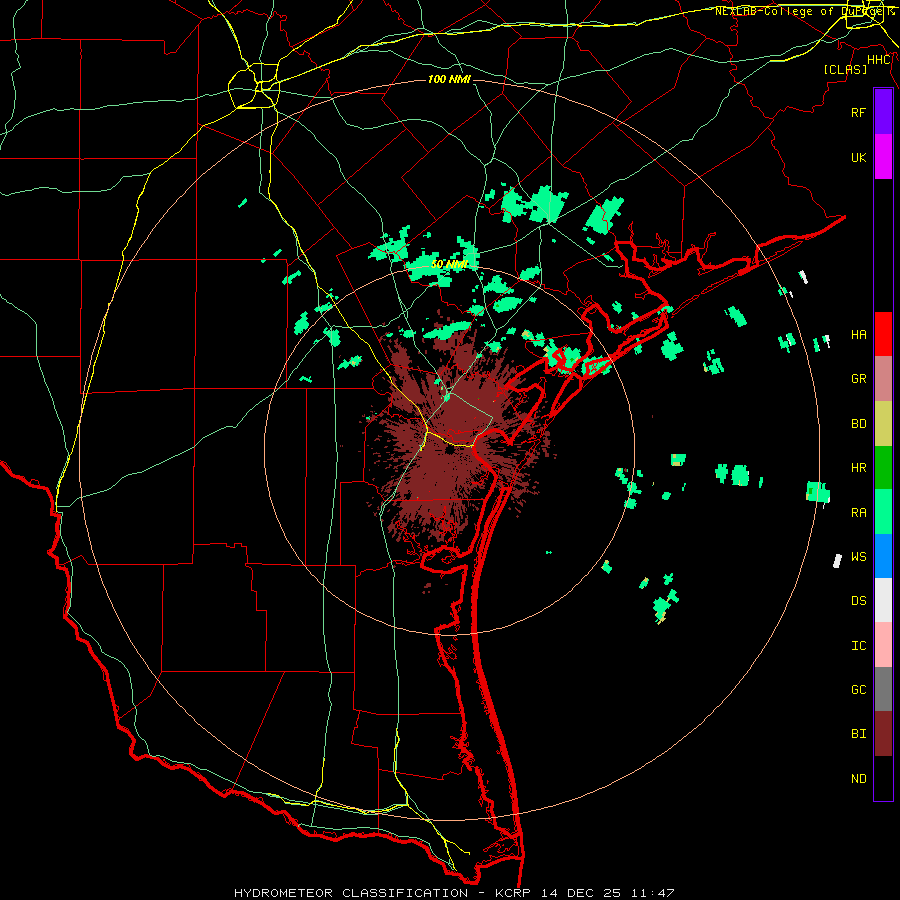
Task: Click the white DS legend swatch
Action: [x=883, y=600]
